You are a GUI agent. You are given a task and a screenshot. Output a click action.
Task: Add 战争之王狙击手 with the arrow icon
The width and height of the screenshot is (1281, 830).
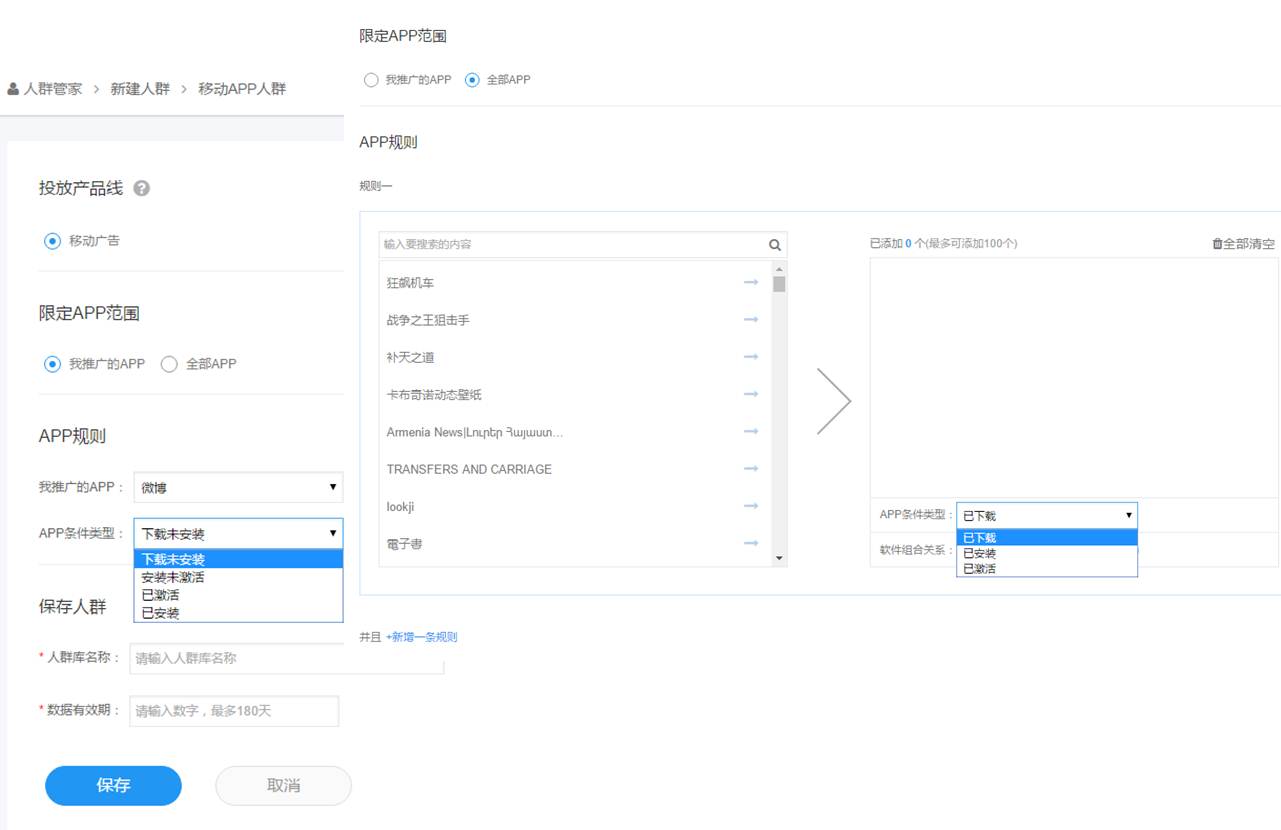click(x=750, y=319)
